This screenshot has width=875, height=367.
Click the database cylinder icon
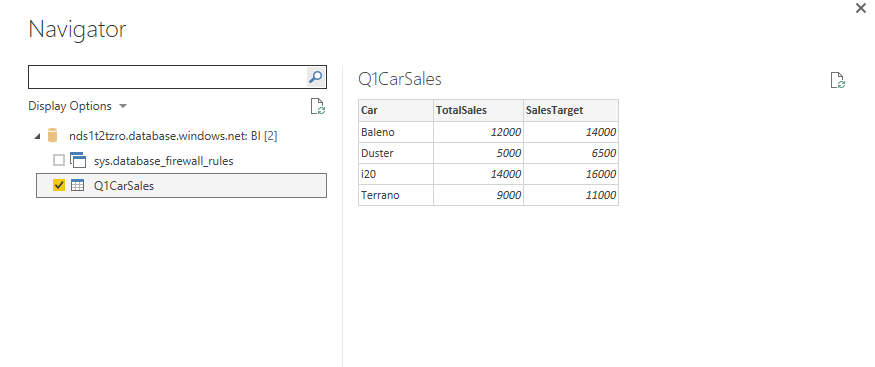pyautogui.click(x=52, y=136)
